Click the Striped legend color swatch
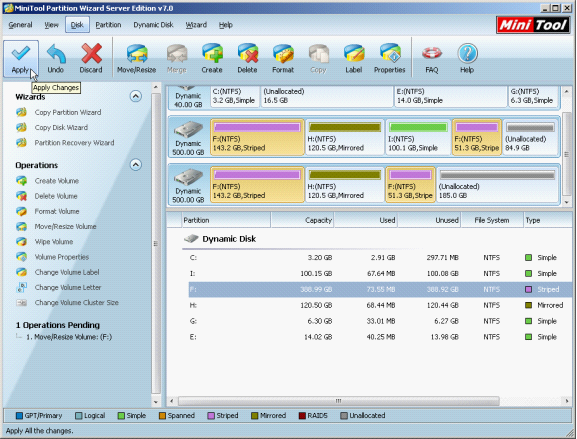Screen dimensions: 577x439 pyautogui.click(x=211, y=416)
